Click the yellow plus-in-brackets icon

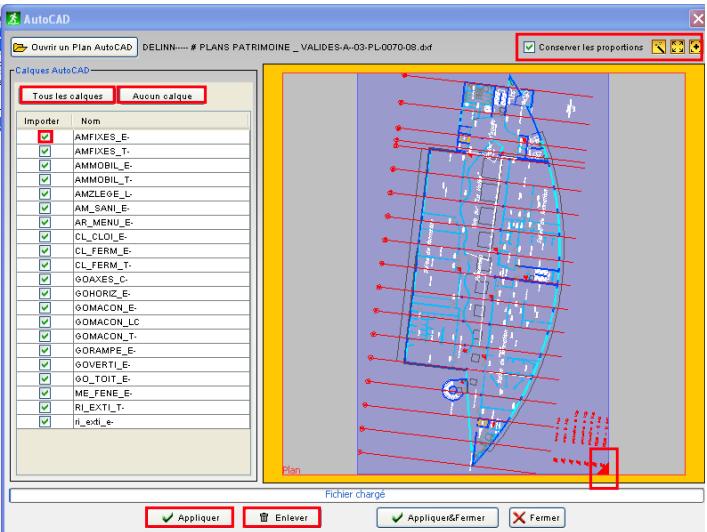(695, 47)
